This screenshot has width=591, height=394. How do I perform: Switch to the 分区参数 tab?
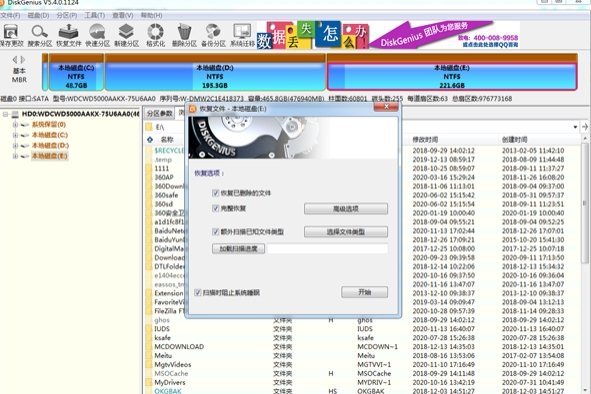point(159,113)
